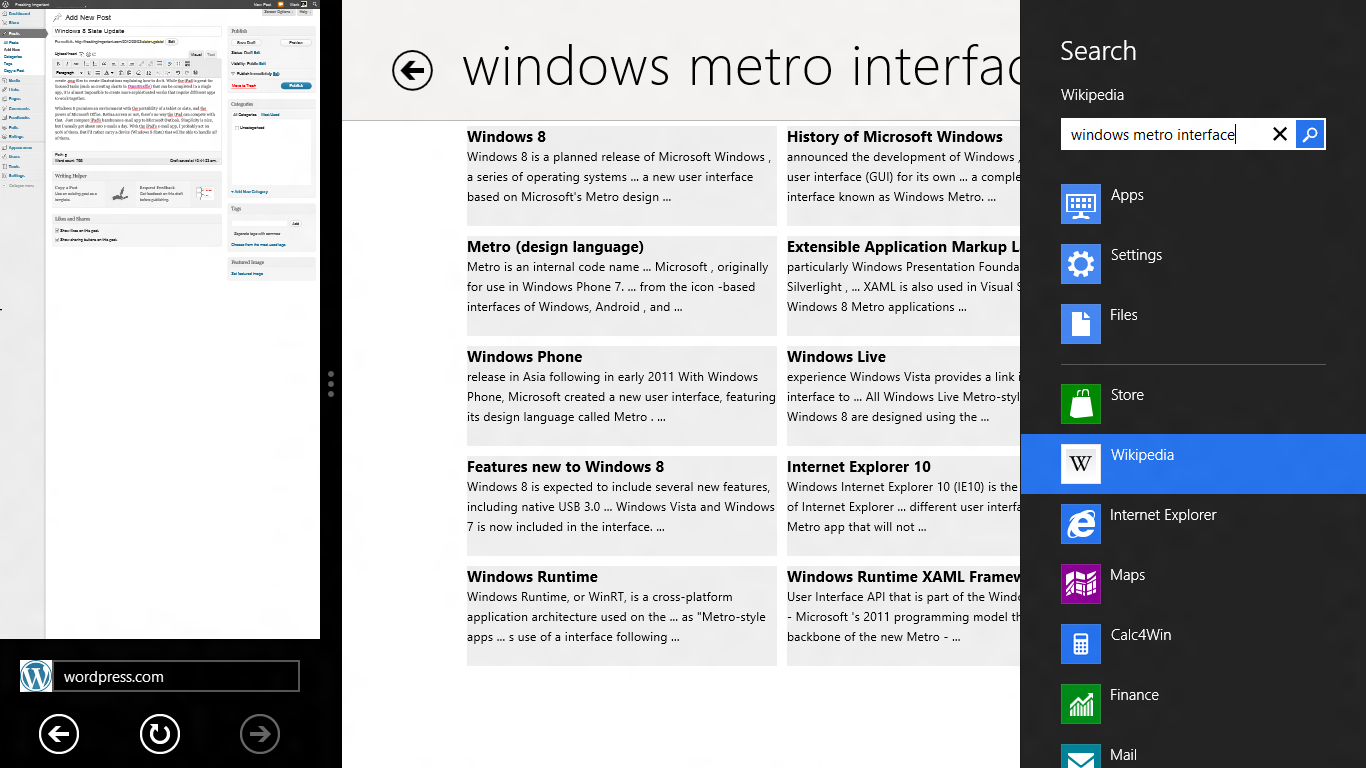Screen dimensions: 1366x768
Task: Click the snap divider handle
Action: click(331, 384)
